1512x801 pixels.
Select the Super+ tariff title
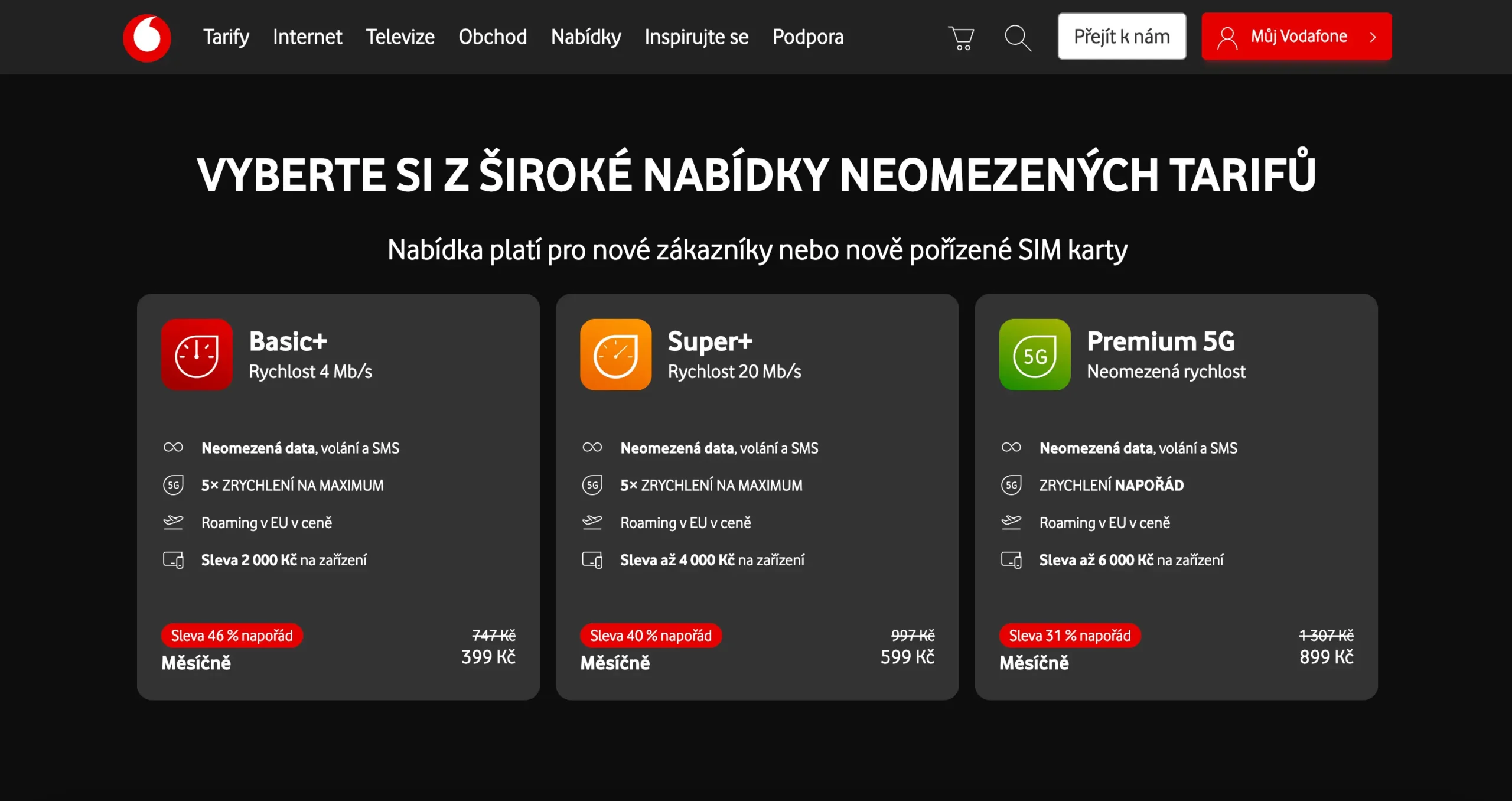(710, 341)
